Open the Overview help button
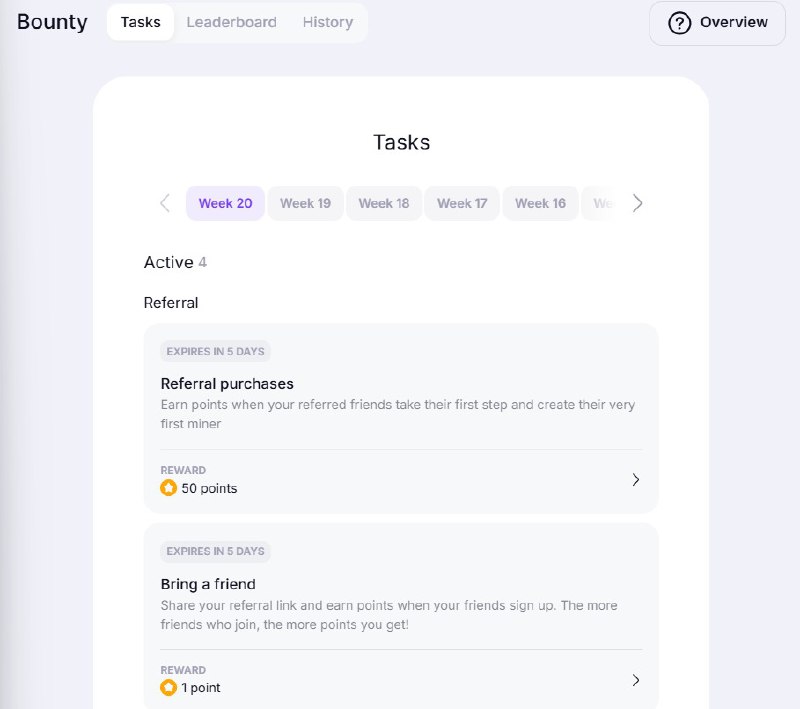 coord(717,23)
